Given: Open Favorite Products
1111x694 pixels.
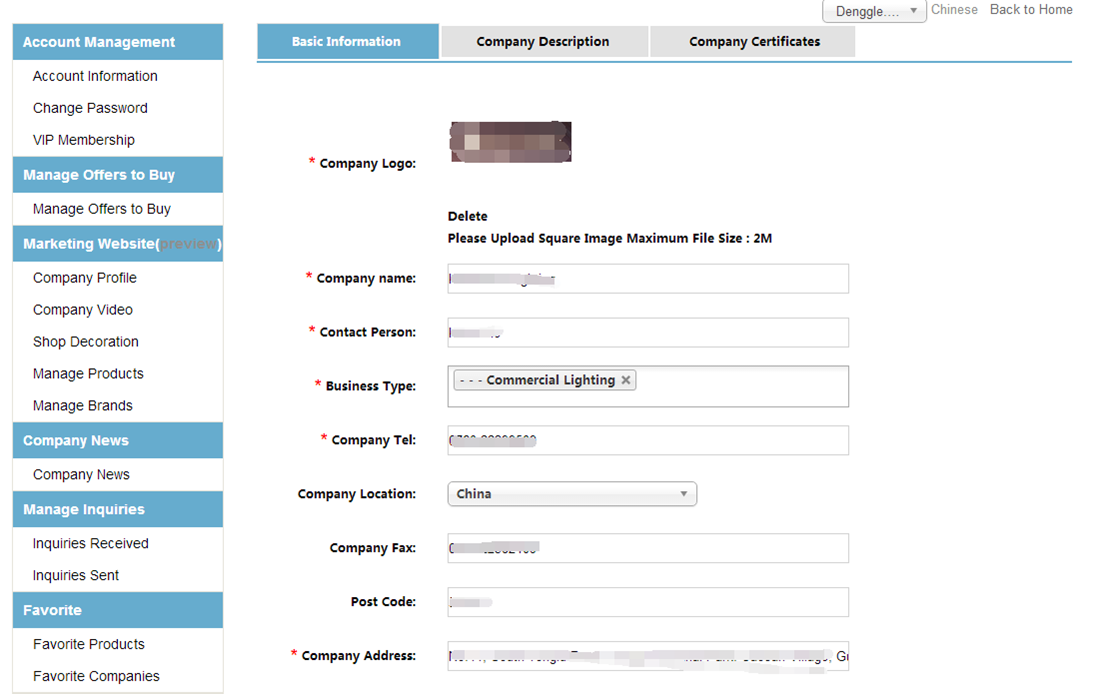Looking at the screenshot, I should [89, 644].
